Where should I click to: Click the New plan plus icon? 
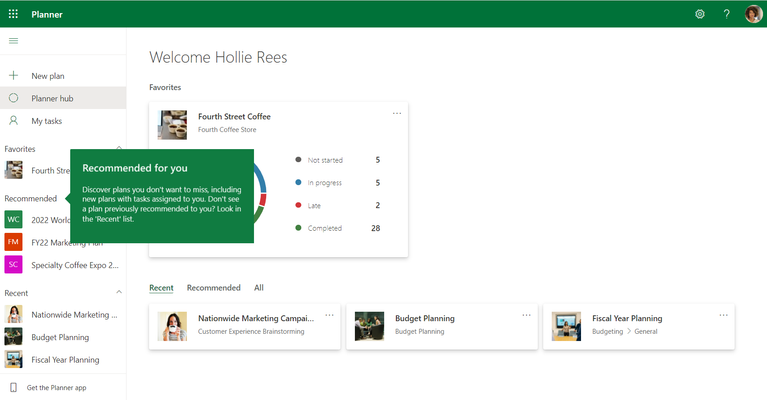click(14, 75)
